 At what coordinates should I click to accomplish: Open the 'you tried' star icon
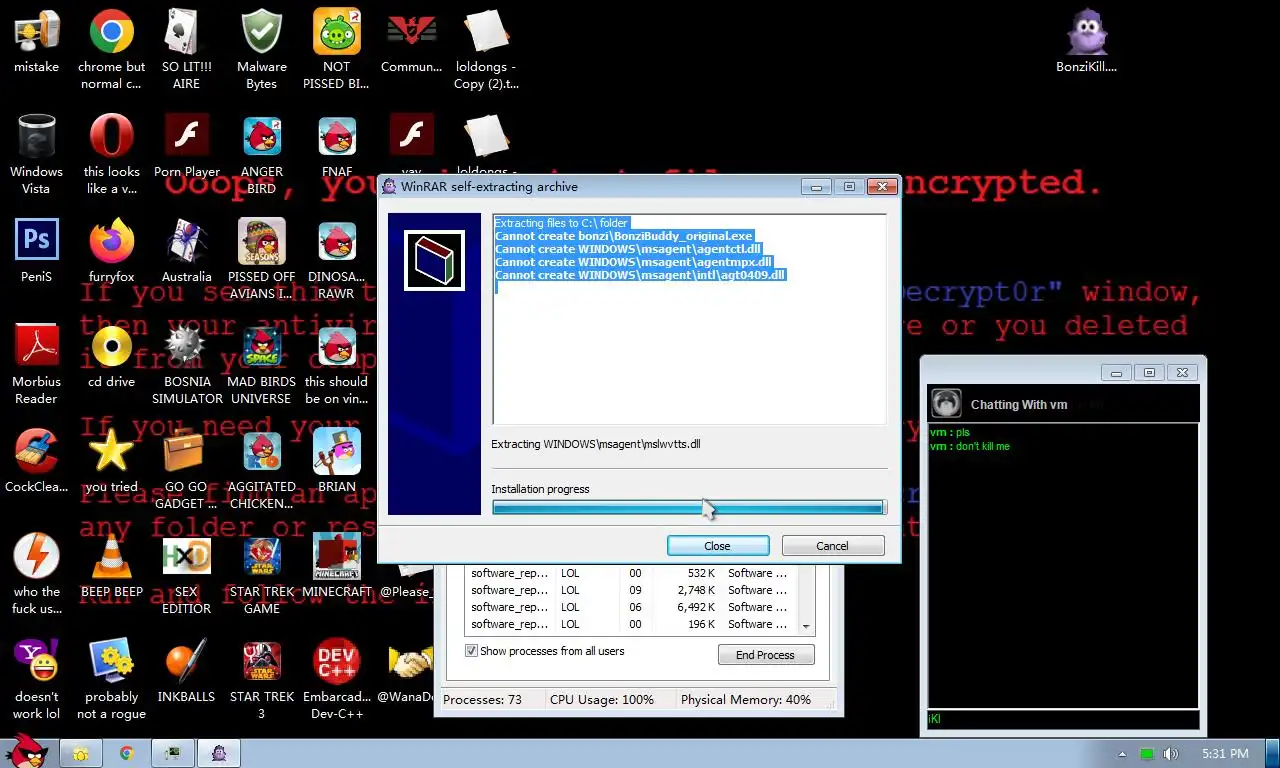click(x=111, y=461)
